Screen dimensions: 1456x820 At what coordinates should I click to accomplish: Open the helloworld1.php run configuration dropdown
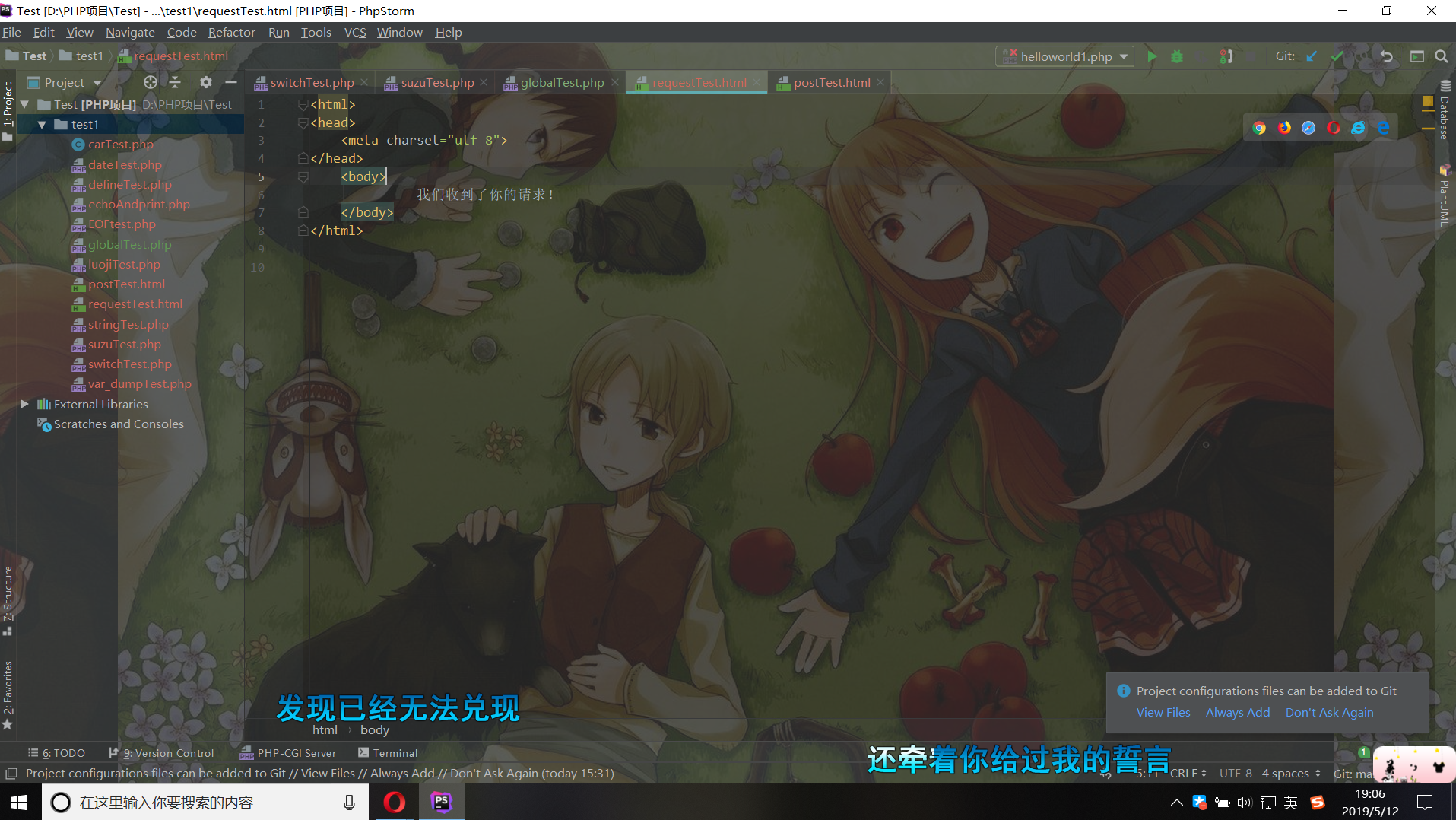1065,56
